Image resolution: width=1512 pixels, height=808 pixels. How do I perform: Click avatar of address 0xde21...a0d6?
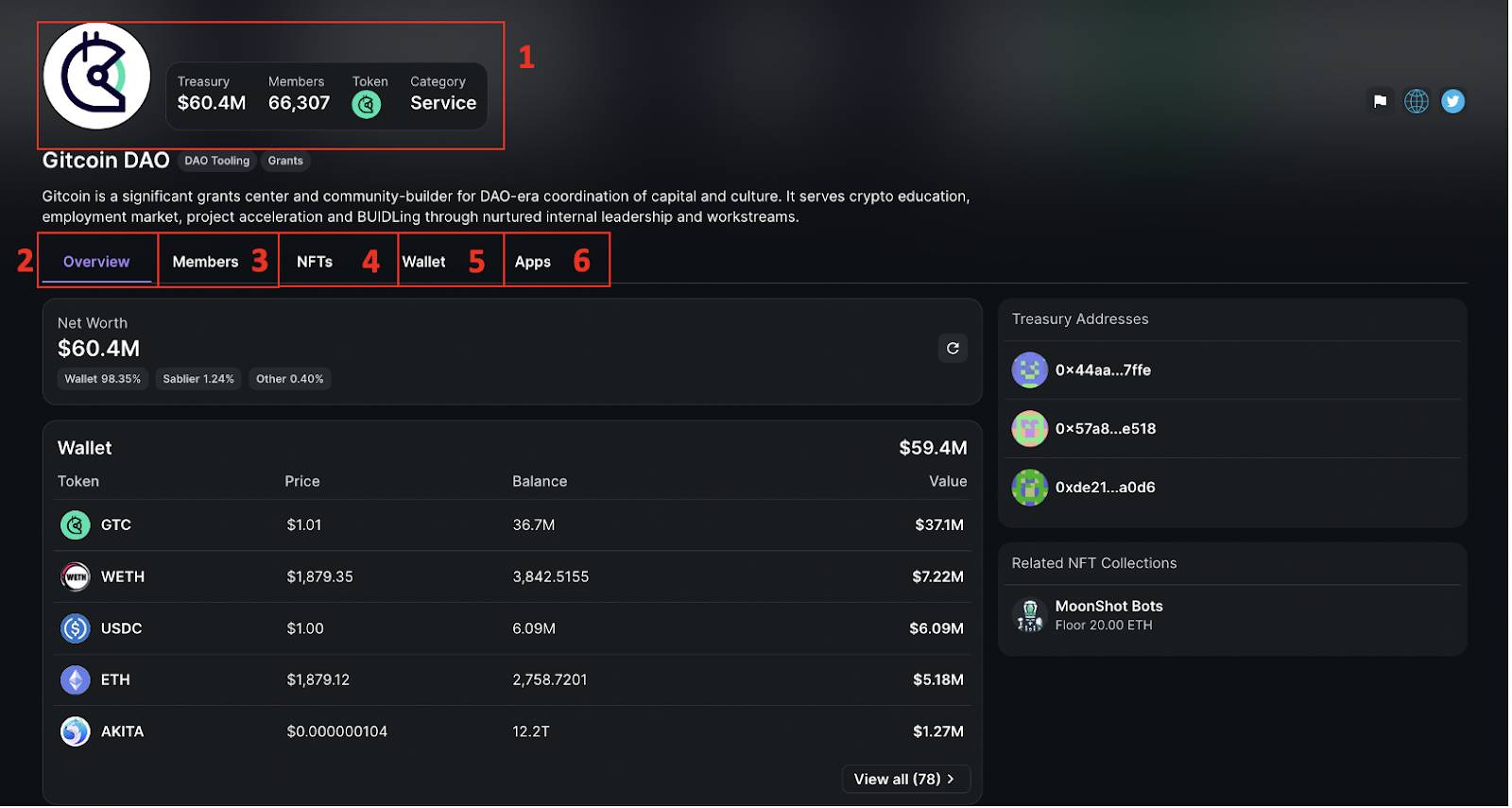(1030, 488)
